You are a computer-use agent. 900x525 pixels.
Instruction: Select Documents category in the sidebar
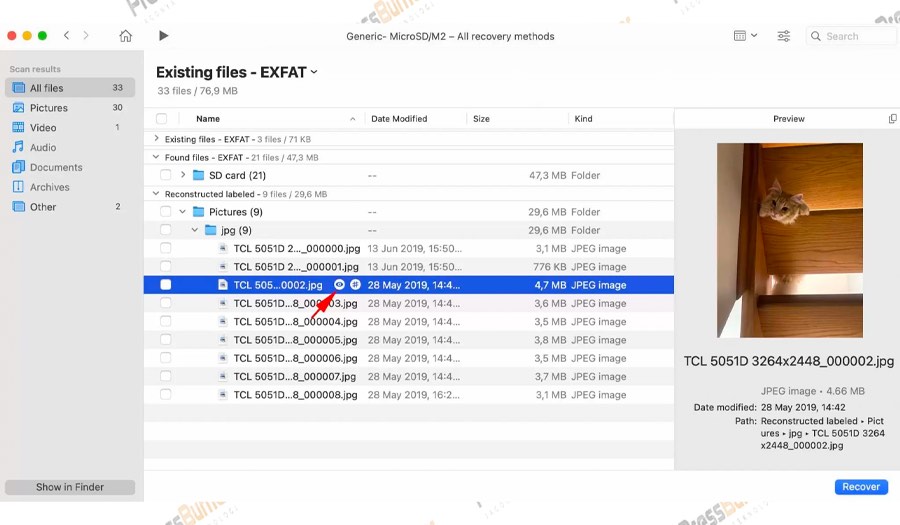[55, 167]
